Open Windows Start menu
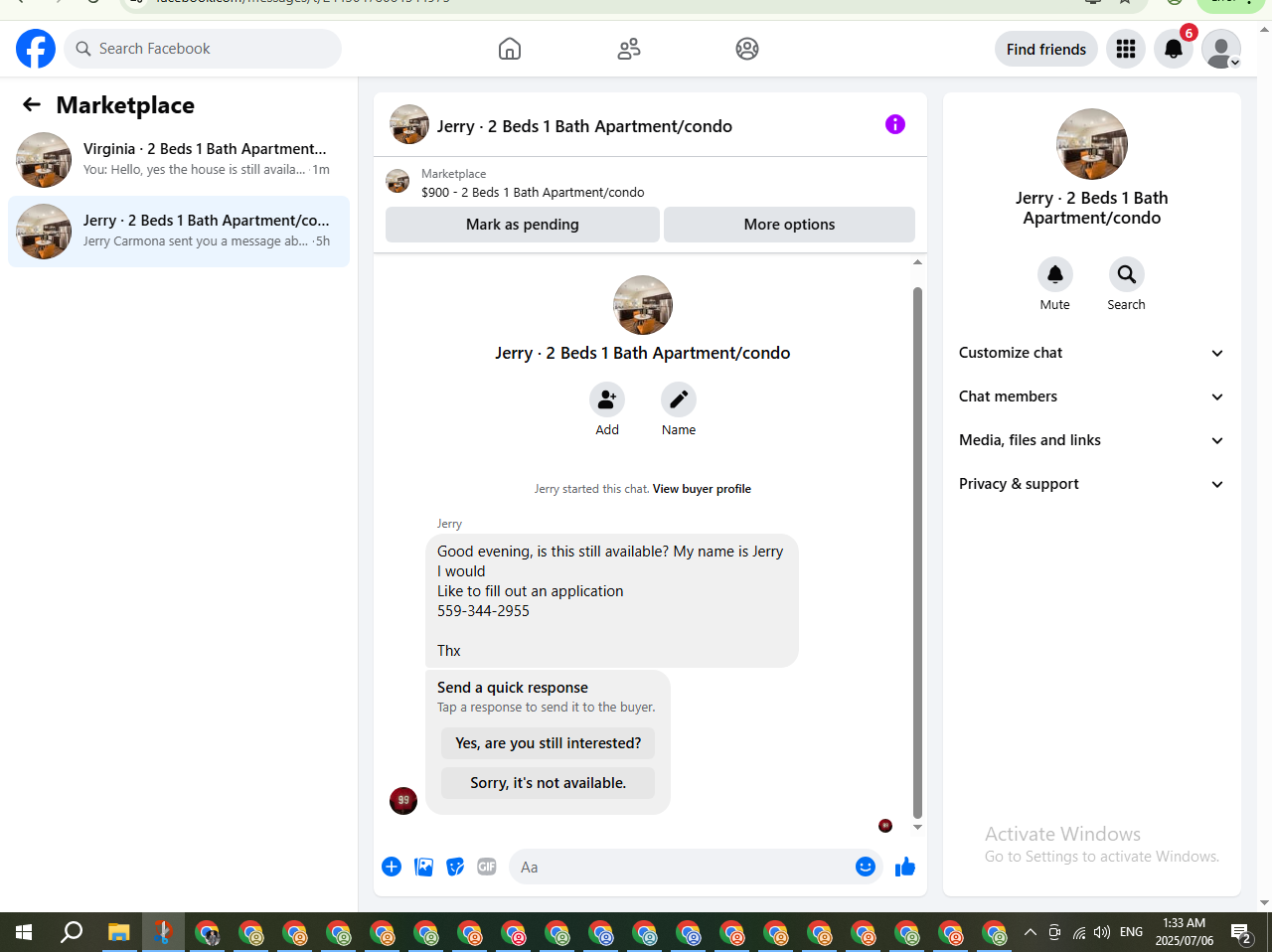This screenshot has width=1272, height=952. click(x=24, y=932)
